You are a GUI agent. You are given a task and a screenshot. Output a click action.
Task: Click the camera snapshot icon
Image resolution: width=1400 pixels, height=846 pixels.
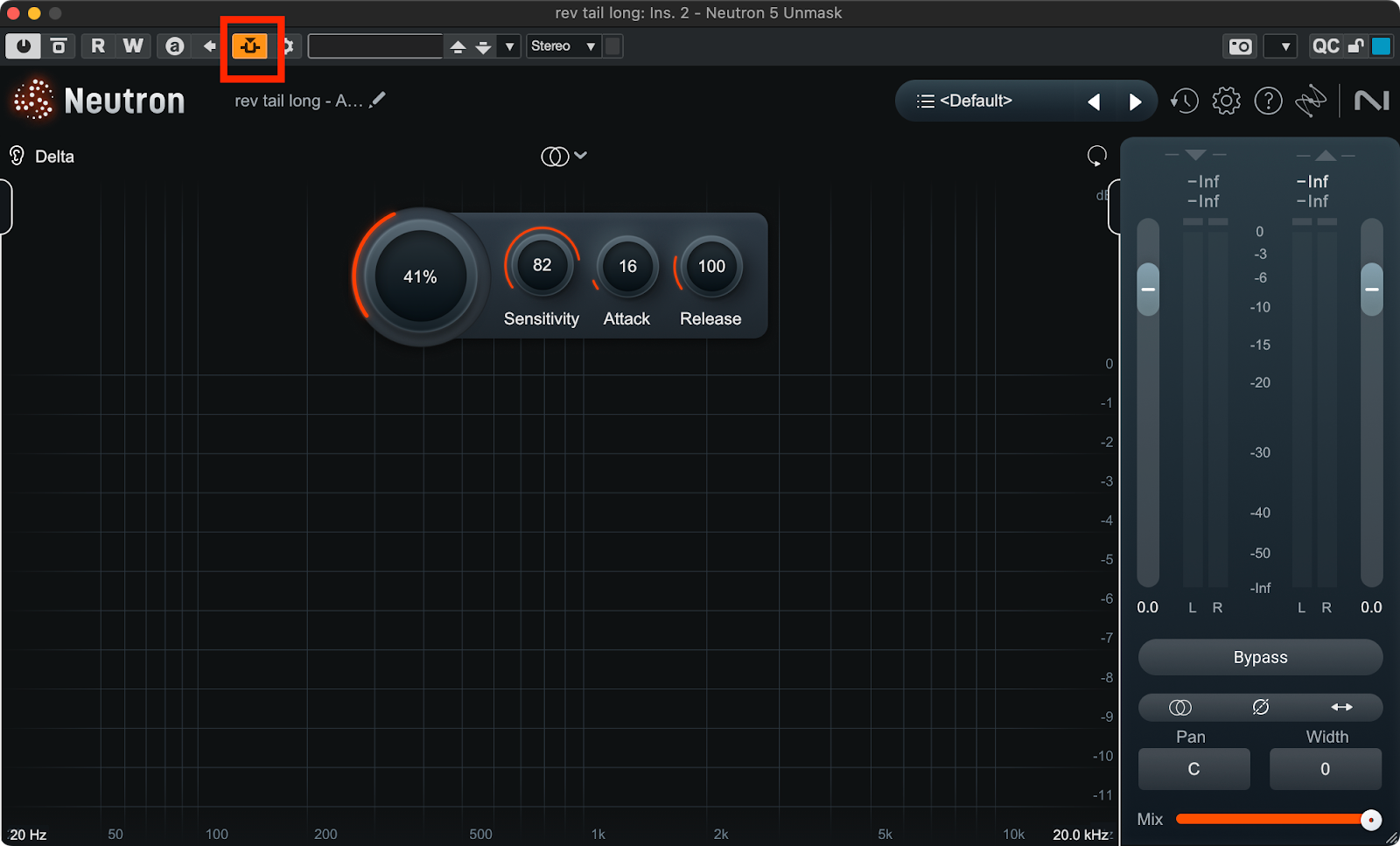[x=1240, y=46]
